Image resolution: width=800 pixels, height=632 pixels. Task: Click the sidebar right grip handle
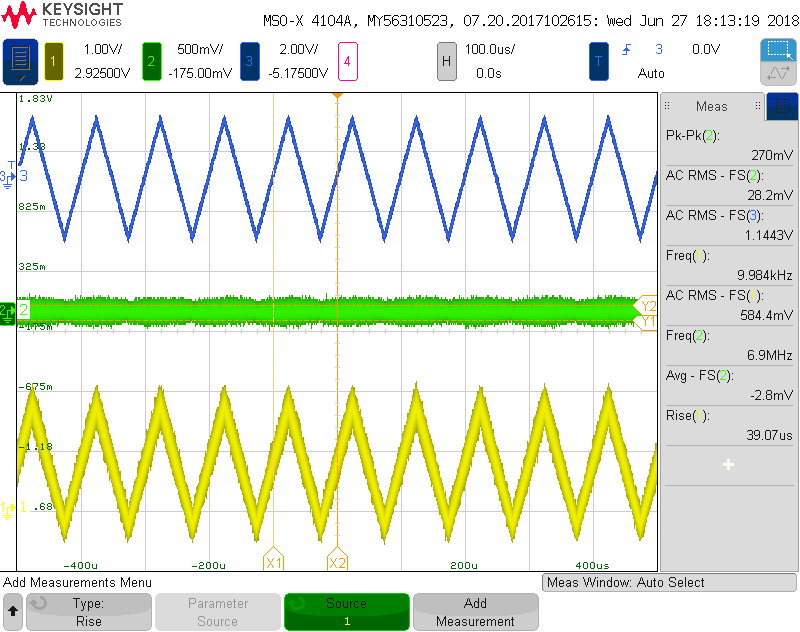(x=758, y=106)
